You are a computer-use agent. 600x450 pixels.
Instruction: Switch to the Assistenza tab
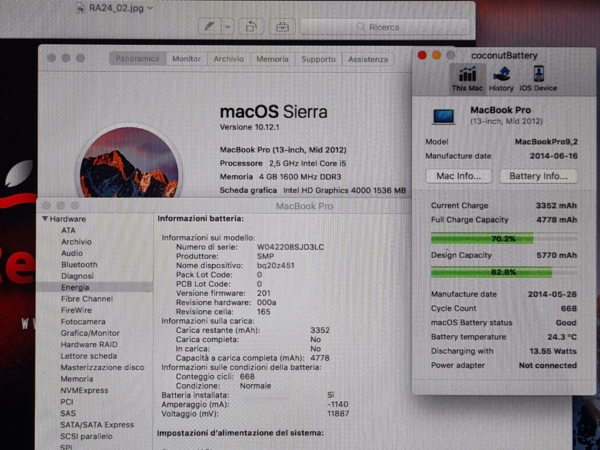point(368,59)
